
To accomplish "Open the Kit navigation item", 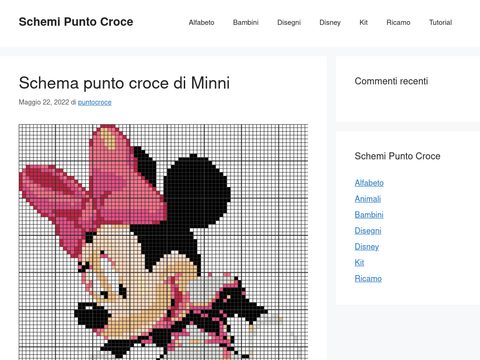I will (363, 22).
